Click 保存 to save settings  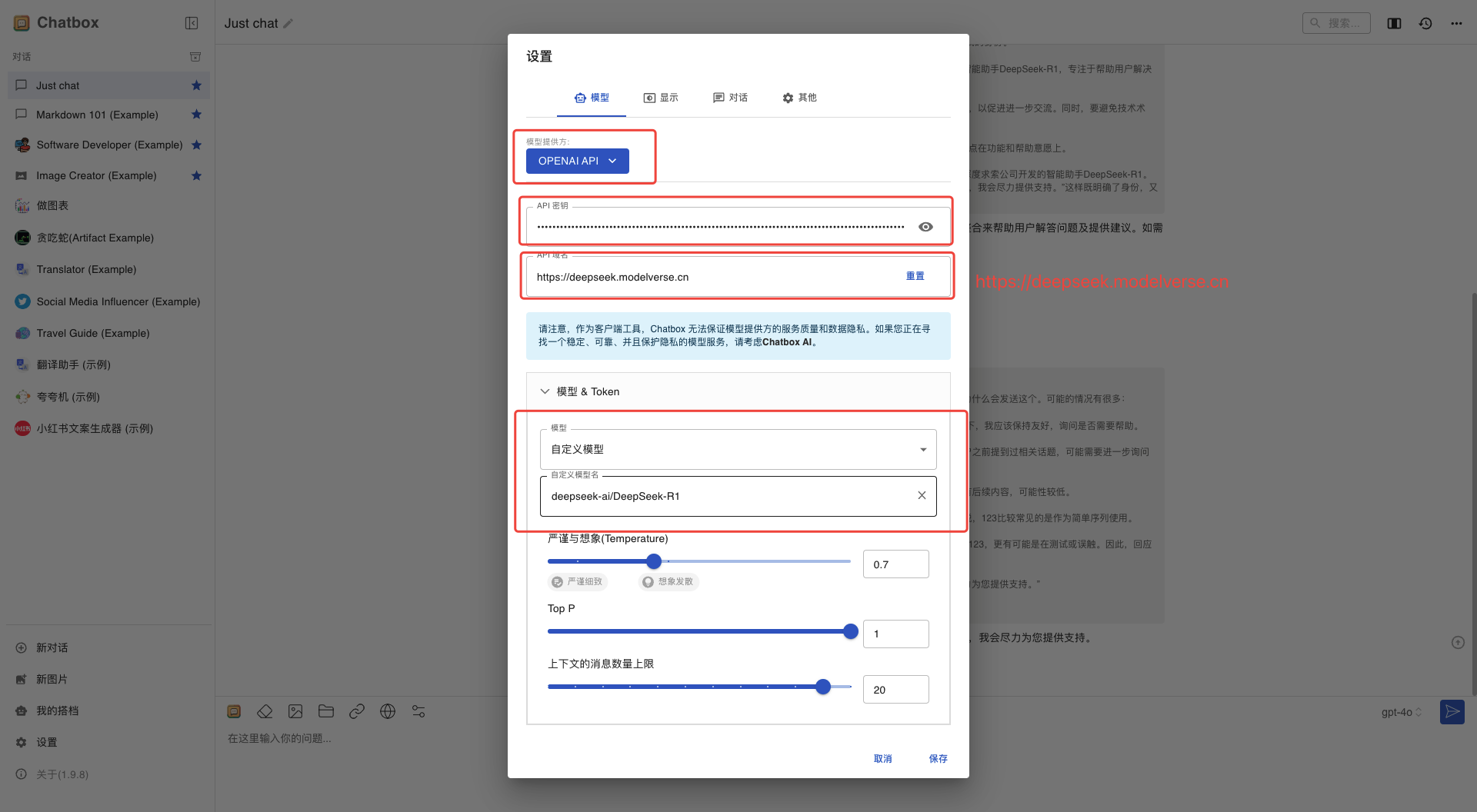tap(938, 758)
